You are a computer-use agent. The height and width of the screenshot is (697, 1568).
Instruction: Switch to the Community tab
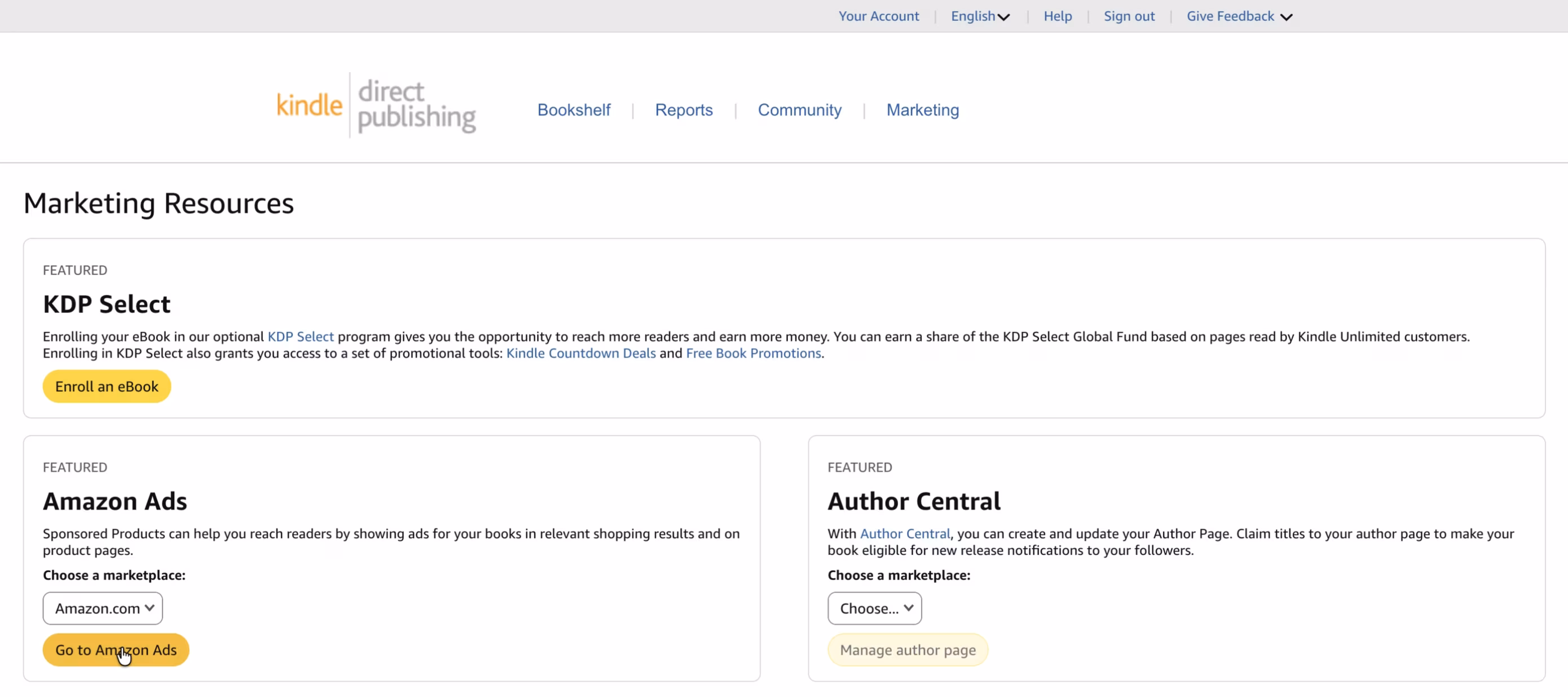click(799, 110)
